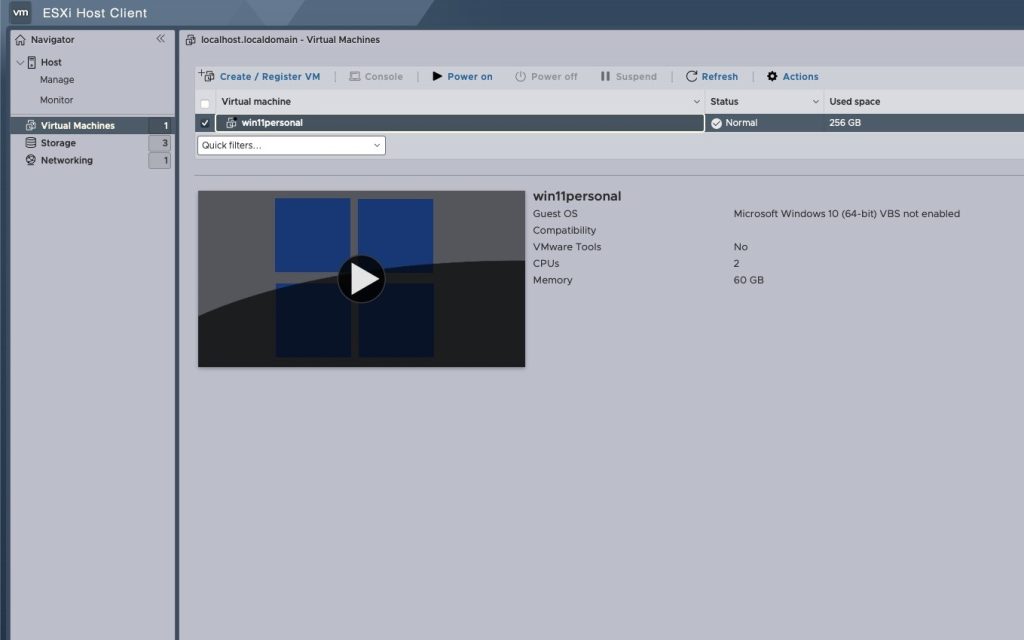Open Networking in the navigator
1024x640 pixels.
67,160
